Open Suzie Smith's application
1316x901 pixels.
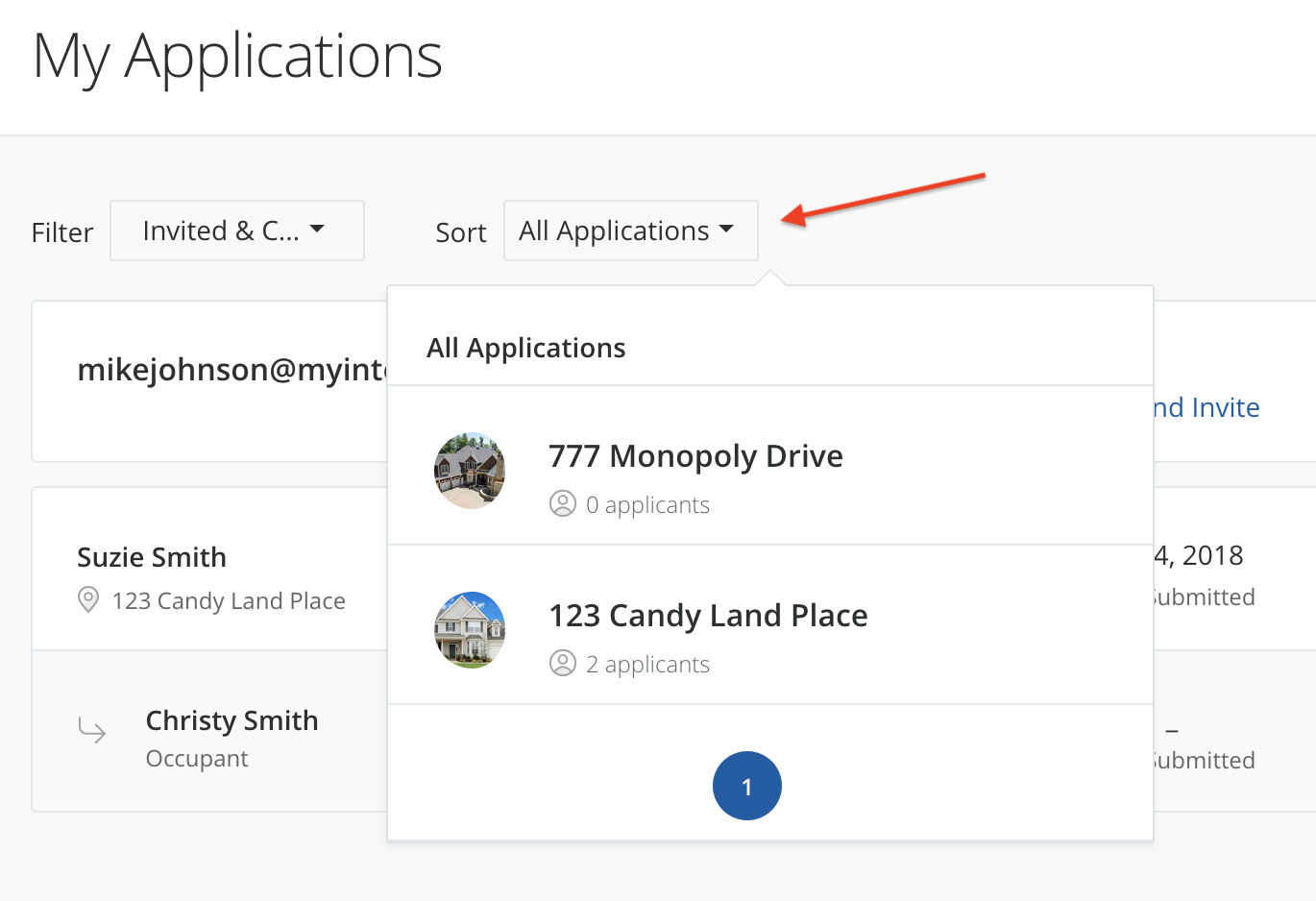tap(152, 557)
